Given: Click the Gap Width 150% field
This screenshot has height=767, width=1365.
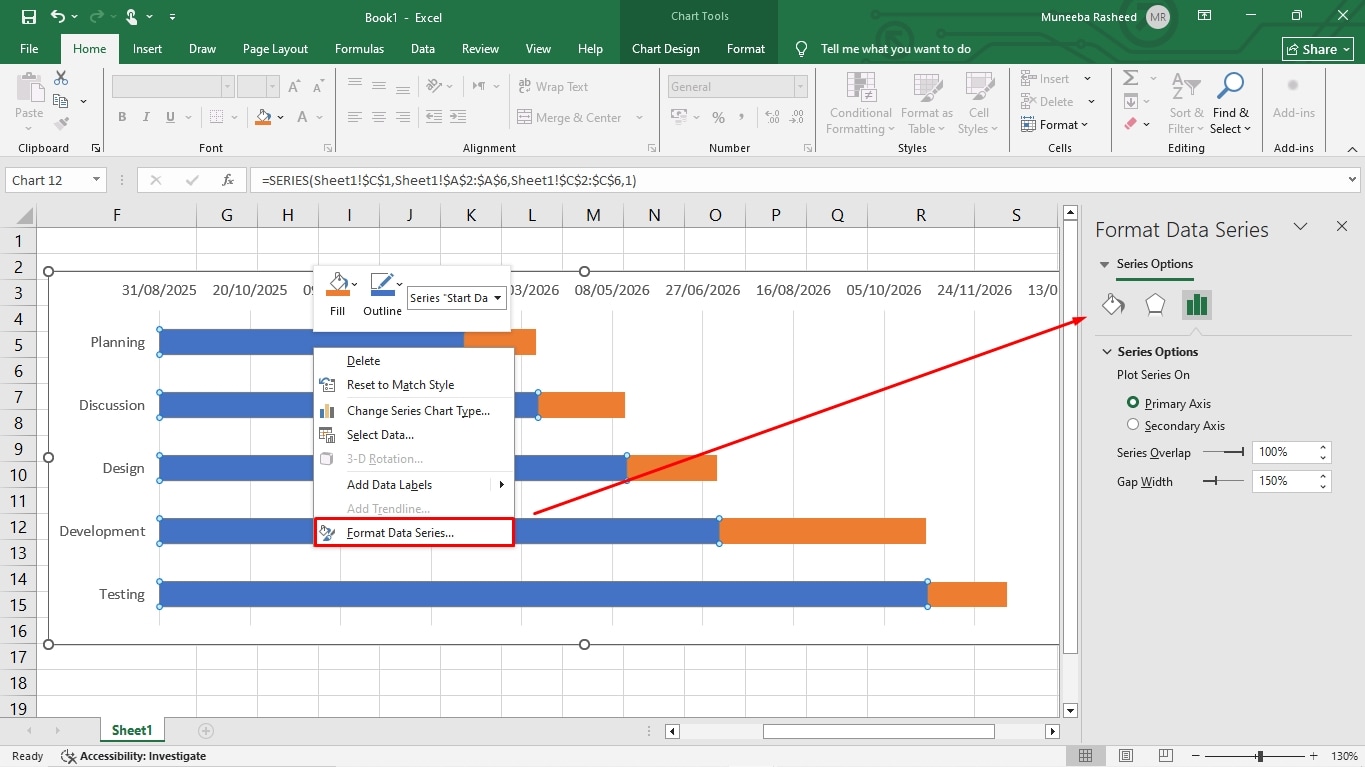Looking at the screenshot, I should 1284,481.
